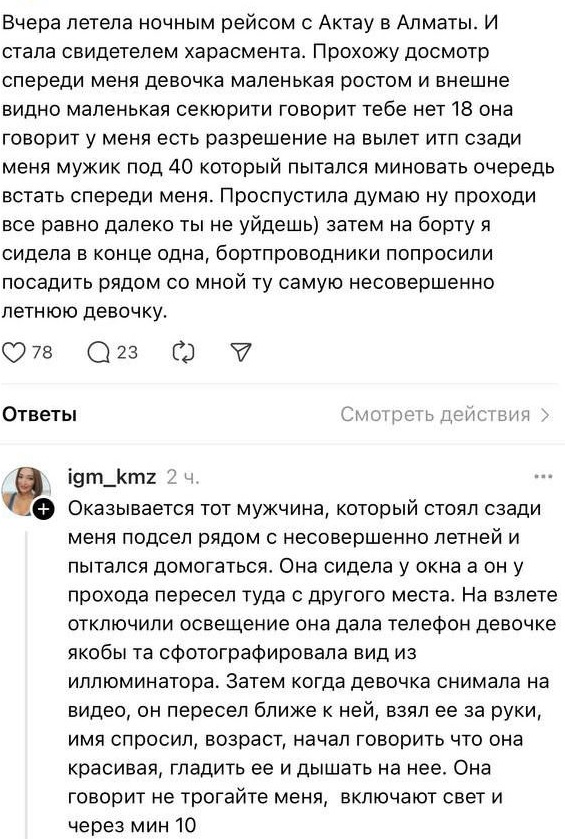565x839 pixels.
Task: Share the post with the paper plane icon
Action: click(241, 352)
